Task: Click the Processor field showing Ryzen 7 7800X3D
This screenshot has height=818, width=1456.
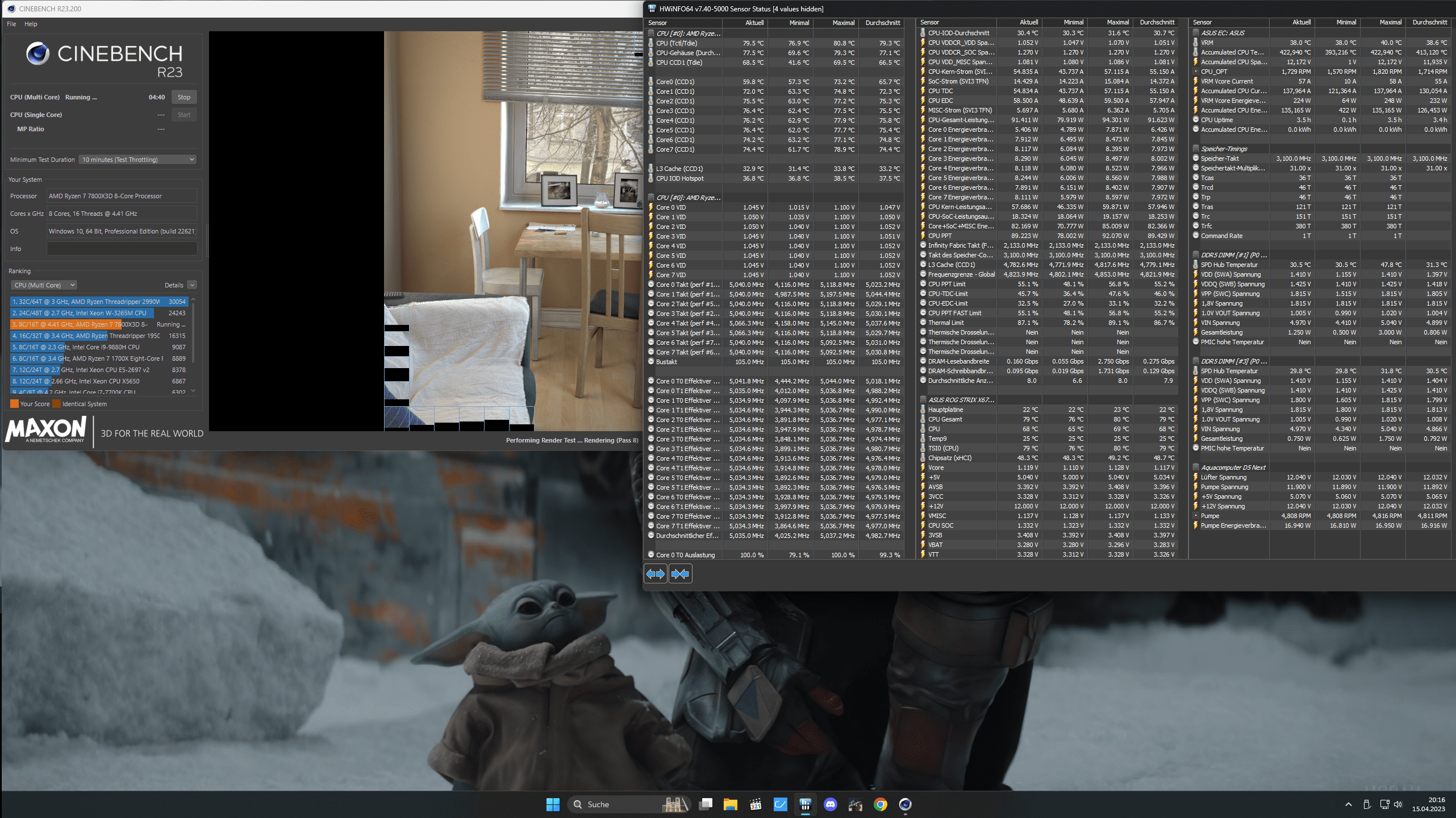Action: coord(122,196)
